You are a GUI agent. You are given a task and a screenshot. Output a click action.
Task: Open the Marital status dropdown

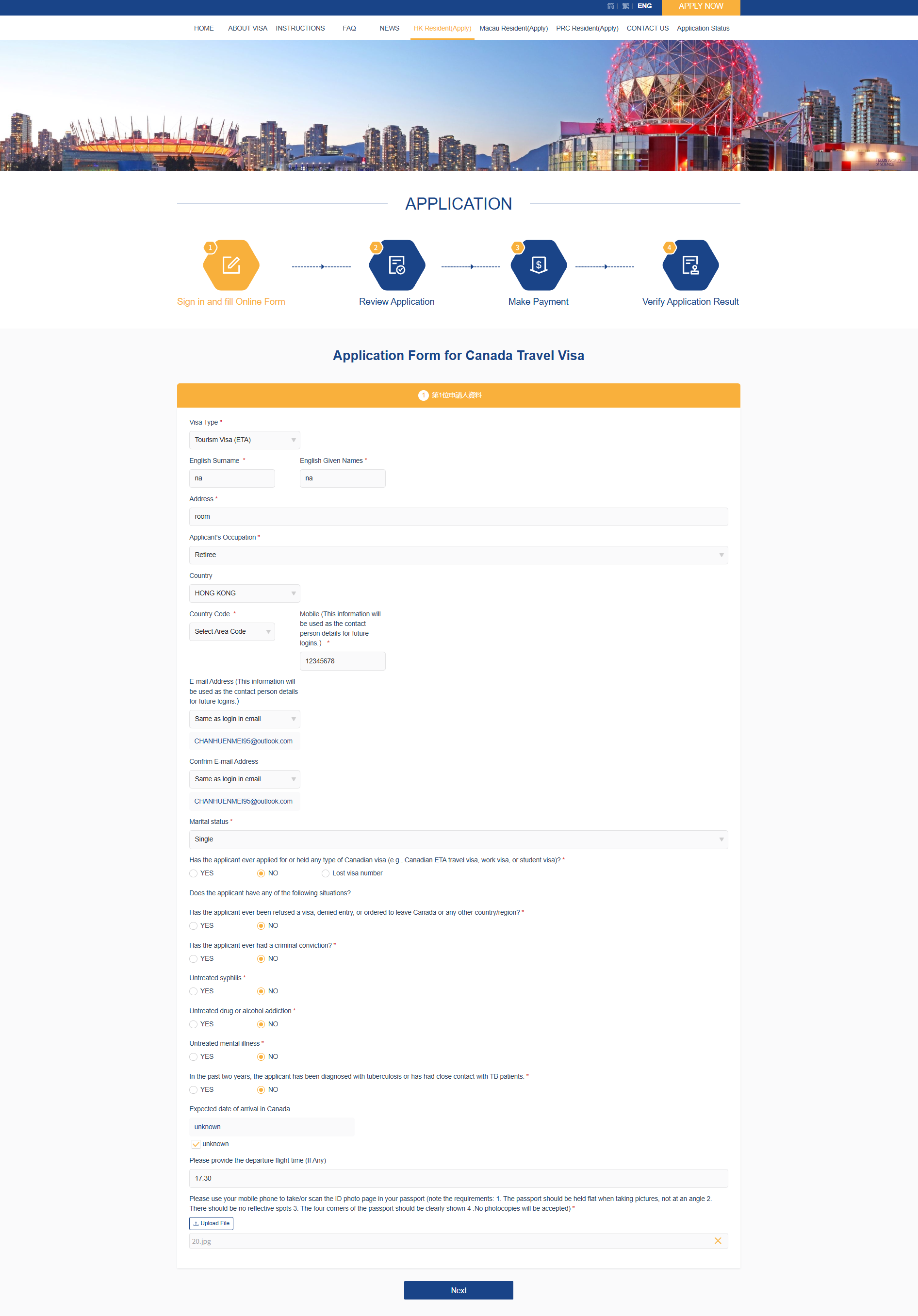[x=458, y=839]
